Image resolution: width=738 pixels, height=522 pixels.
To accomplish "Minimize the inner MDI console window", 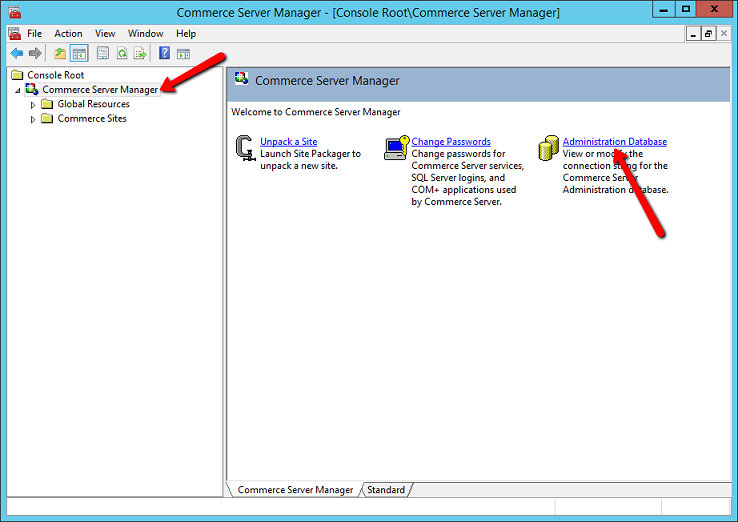I will point(693,34).
